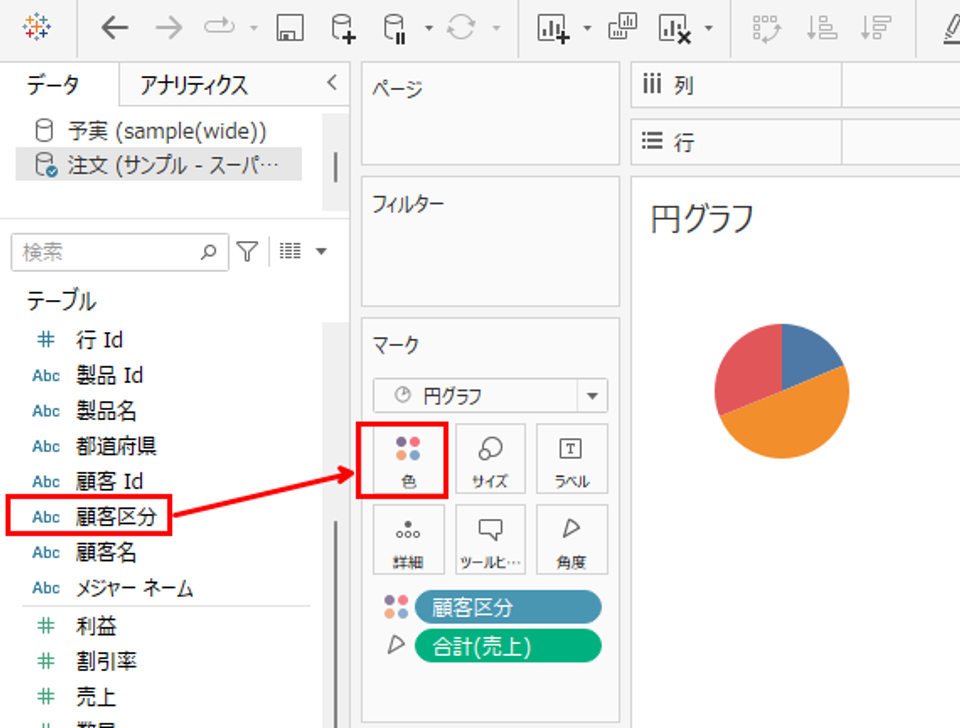
Task: Click the magnifier icon in the search box
Action: [209, 251]
